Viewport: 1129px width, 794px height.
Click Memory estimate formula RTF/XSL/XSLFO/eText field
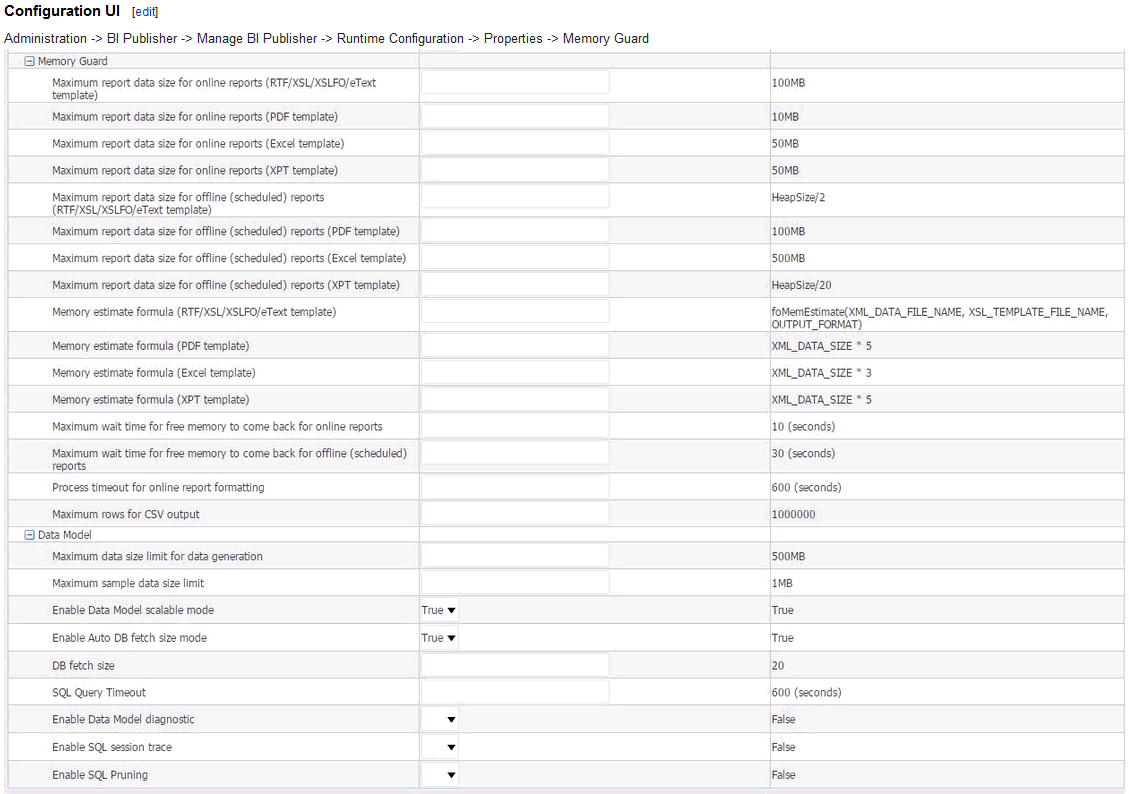coord(515,311)
